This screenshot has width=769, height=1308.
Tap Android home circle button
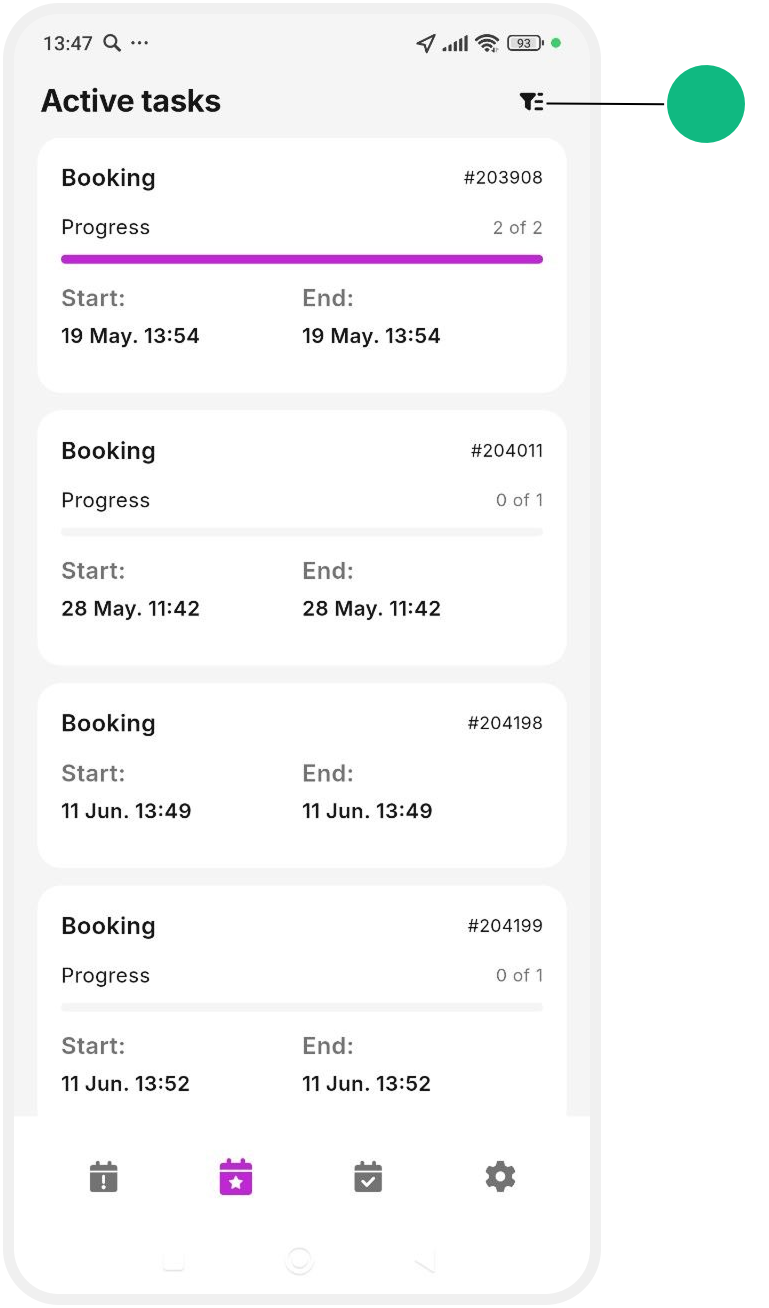pyautogui.click(x=300, y=1260)
